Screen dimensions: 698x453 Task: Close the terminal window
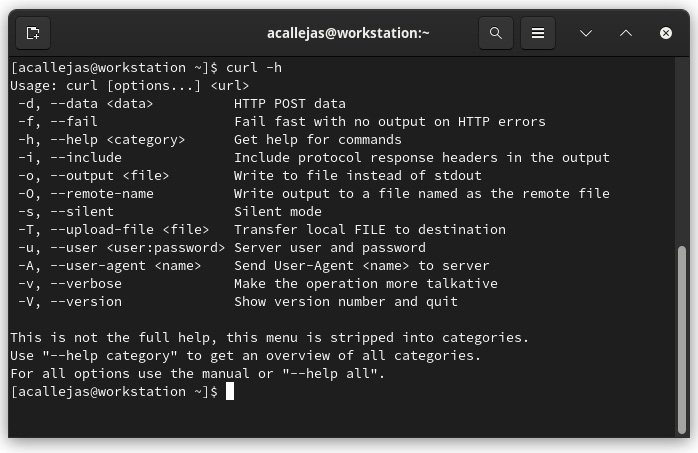click(666, 33)
